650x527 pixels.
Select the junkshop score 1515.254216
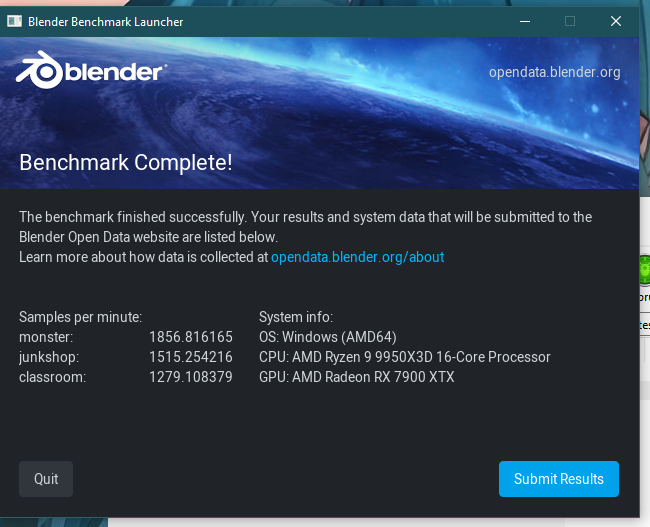191,357
